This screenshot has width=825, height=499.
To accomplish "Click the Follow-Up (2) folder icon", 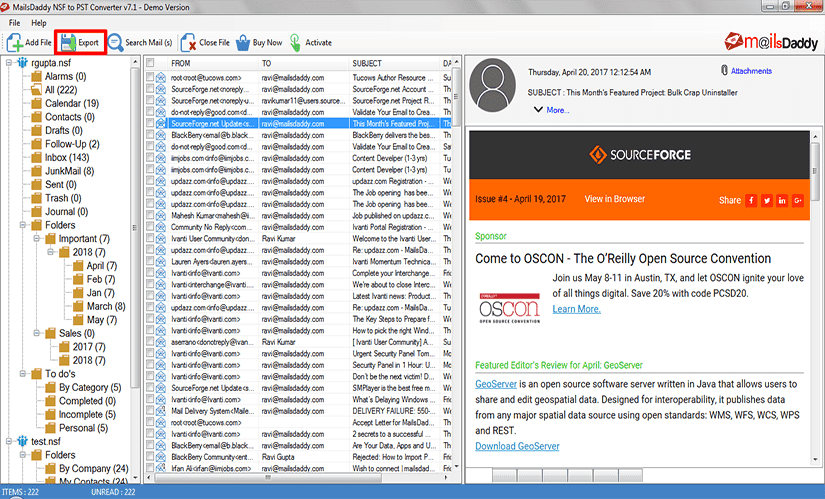I will (36, 144).
